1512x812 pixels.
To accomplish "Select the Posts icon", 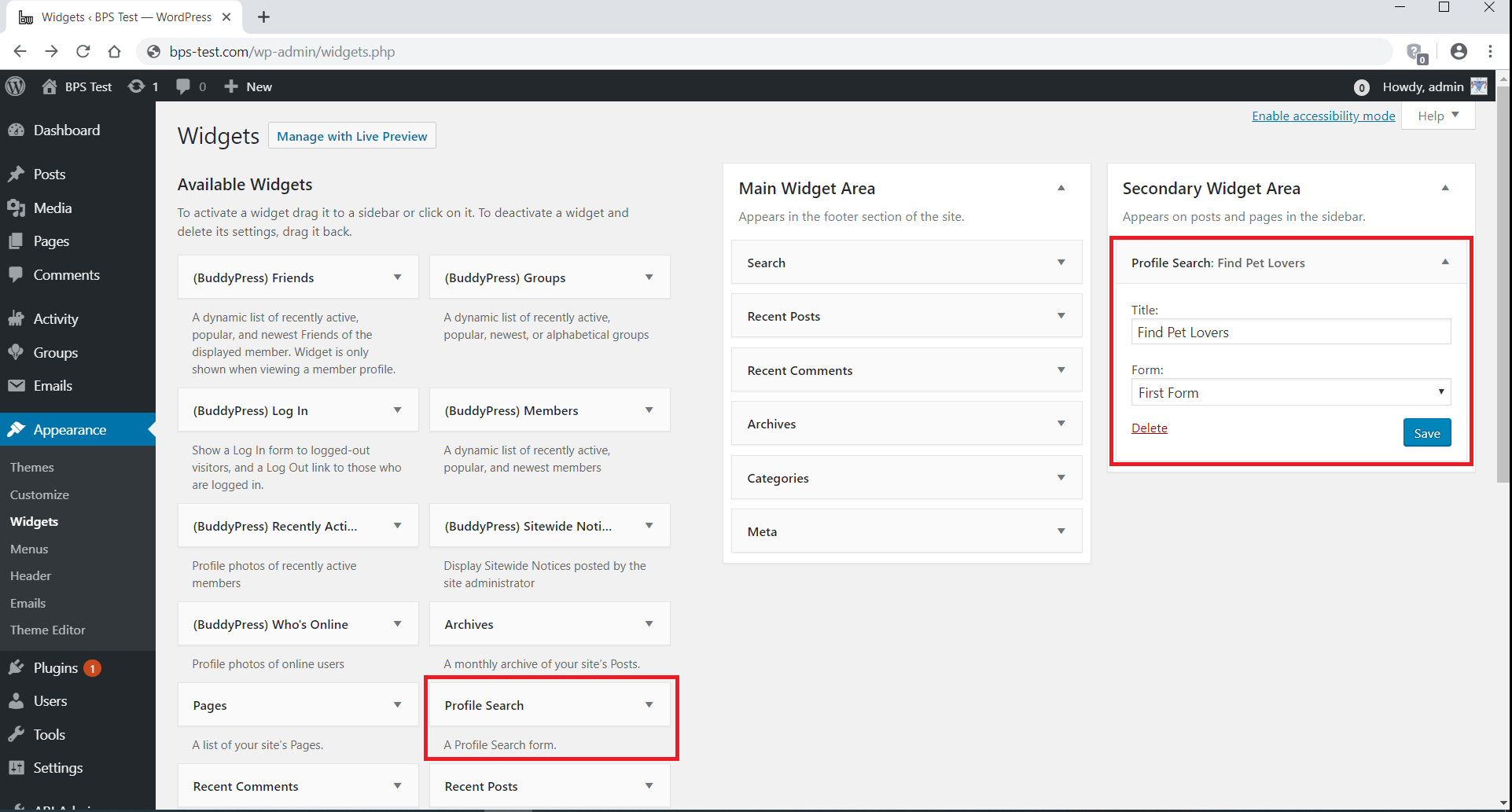I will tap(17, 174).
